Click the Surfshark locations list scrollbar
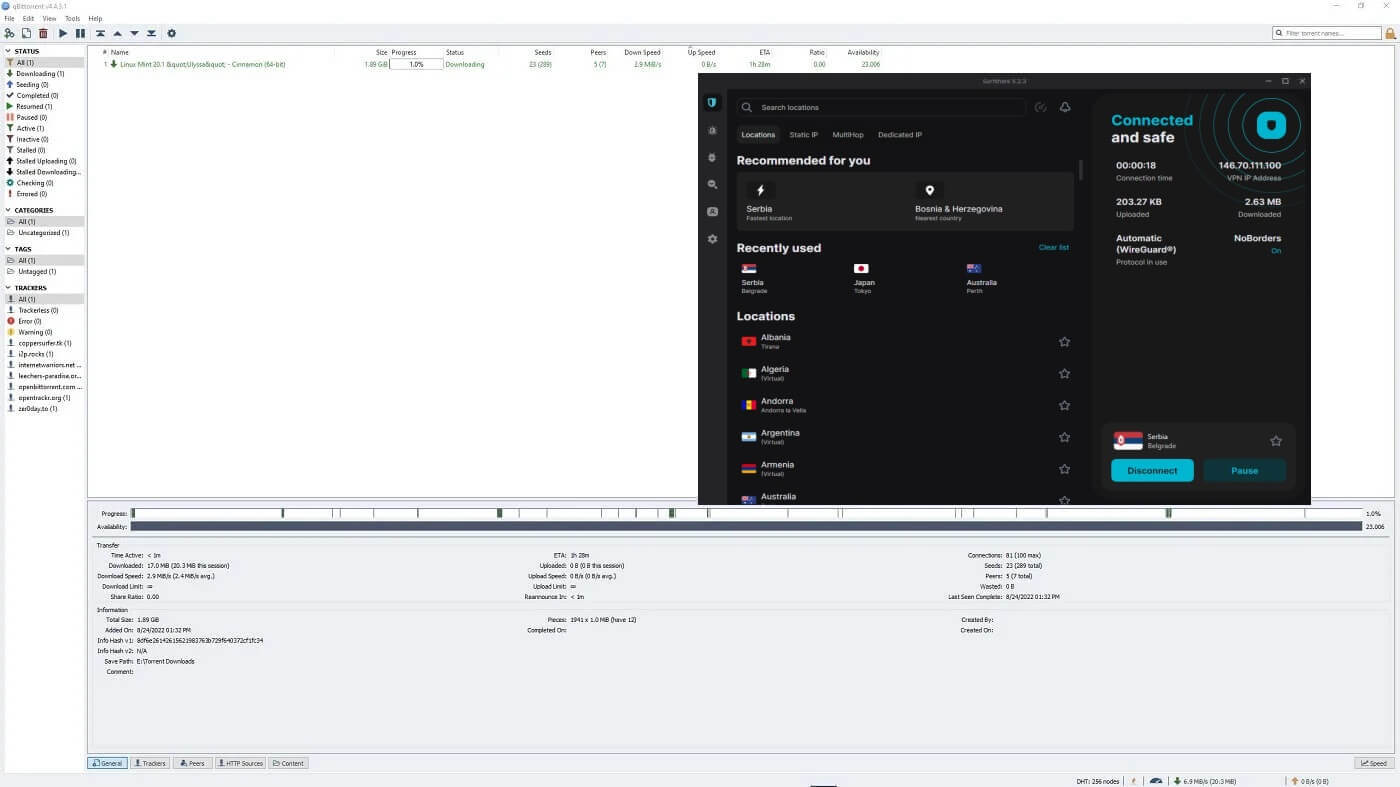Screen dimensions: 1400x787 click(x=1080, y=170)
